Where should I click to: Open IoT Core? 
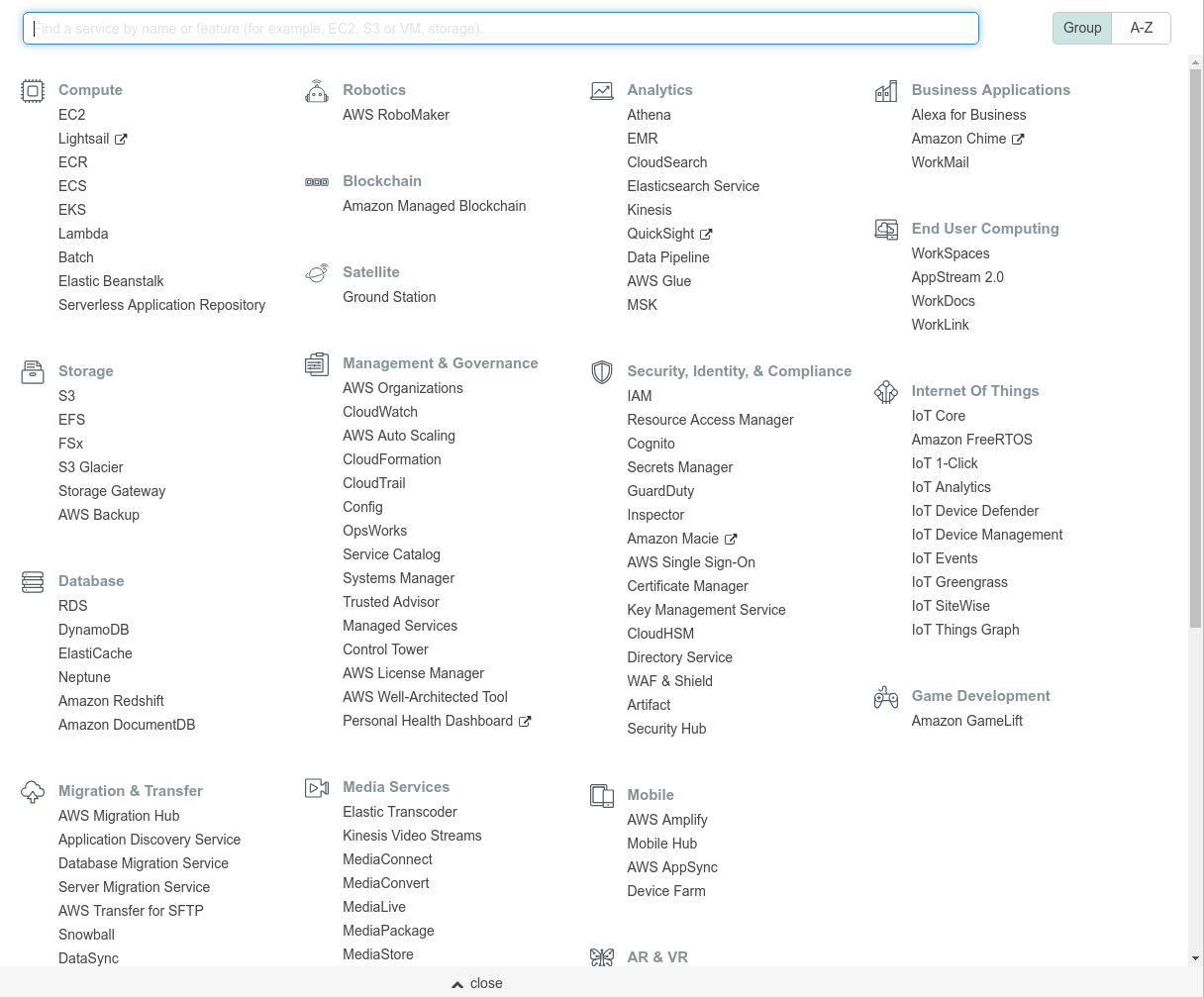point(939,416)
